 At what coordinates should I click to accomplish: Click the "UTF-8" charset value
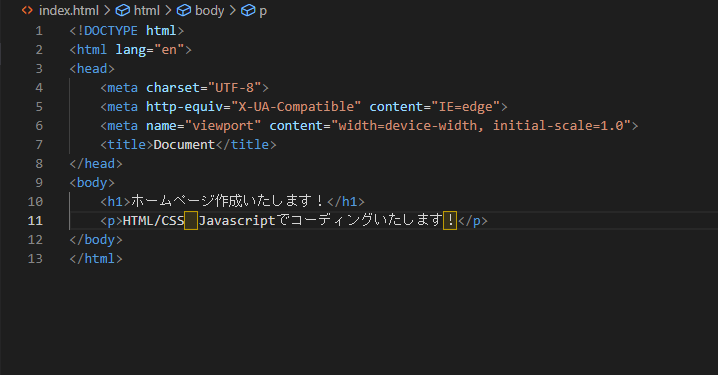[x=234, y=87]
